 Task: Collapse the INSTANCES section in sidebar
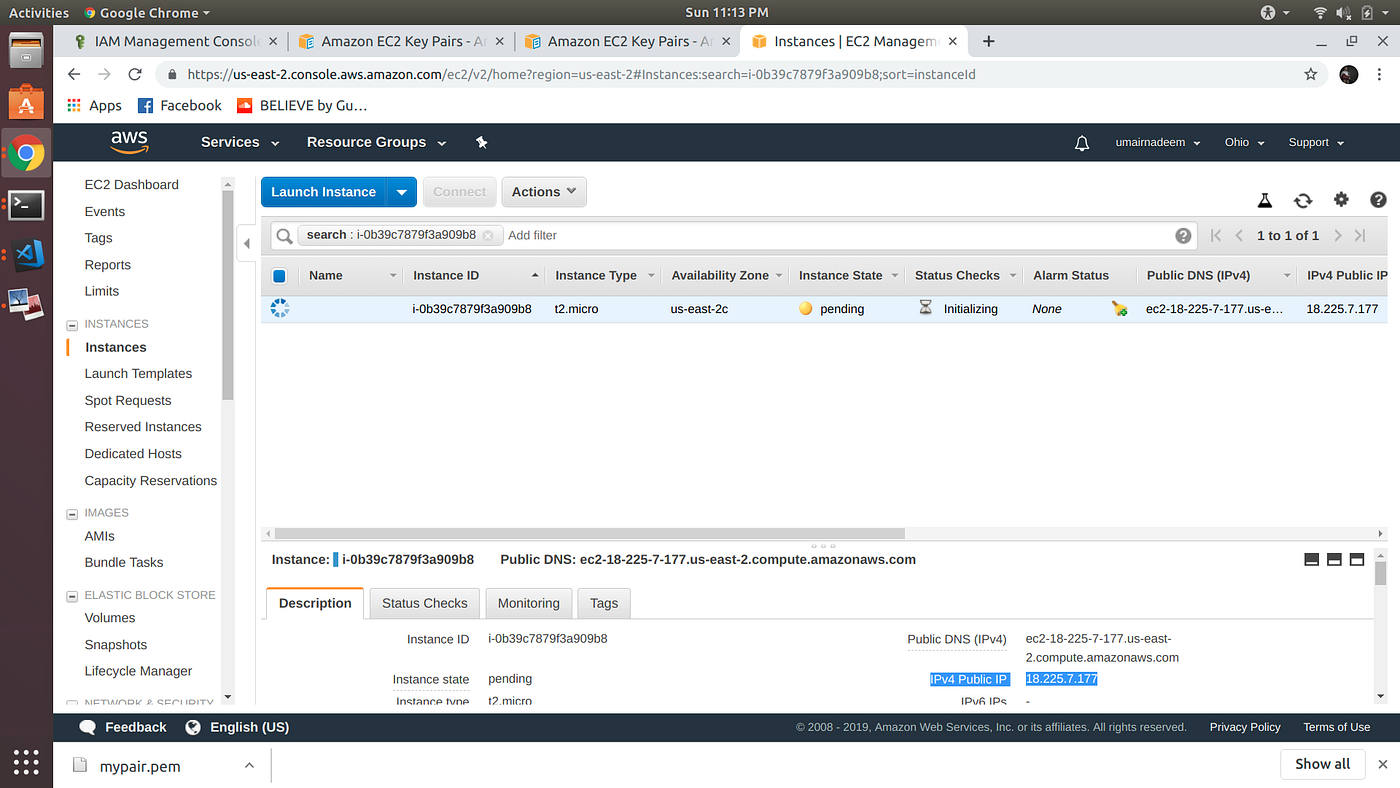point(71,323)
